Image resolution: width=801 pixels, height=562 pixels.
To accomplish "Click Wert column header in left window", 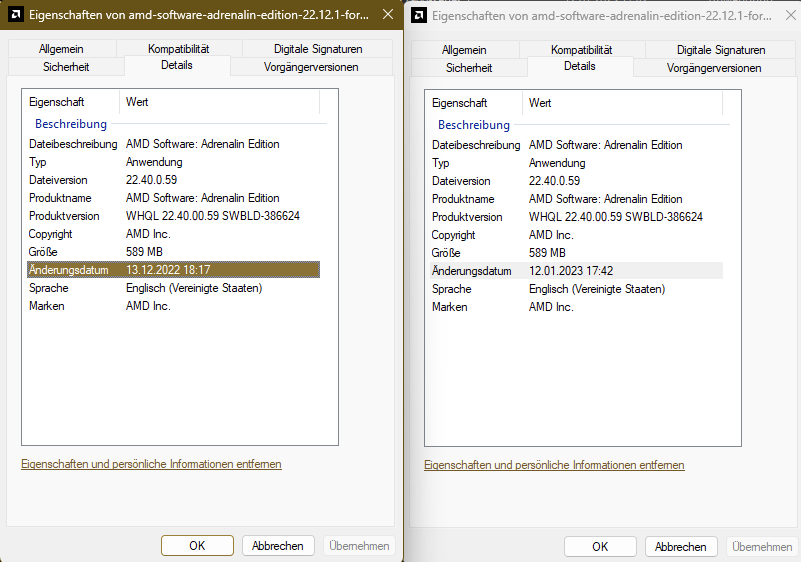I will [x=220, y=102].
